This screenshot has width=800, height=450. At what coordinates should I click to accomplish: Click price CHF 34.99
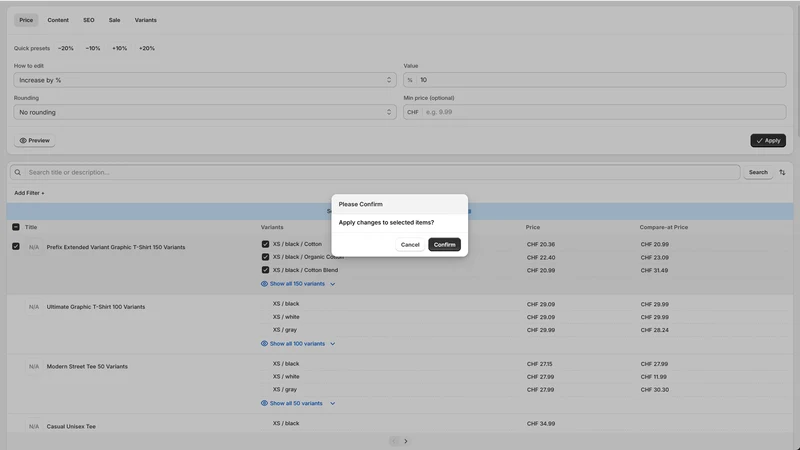click(541, 424)
